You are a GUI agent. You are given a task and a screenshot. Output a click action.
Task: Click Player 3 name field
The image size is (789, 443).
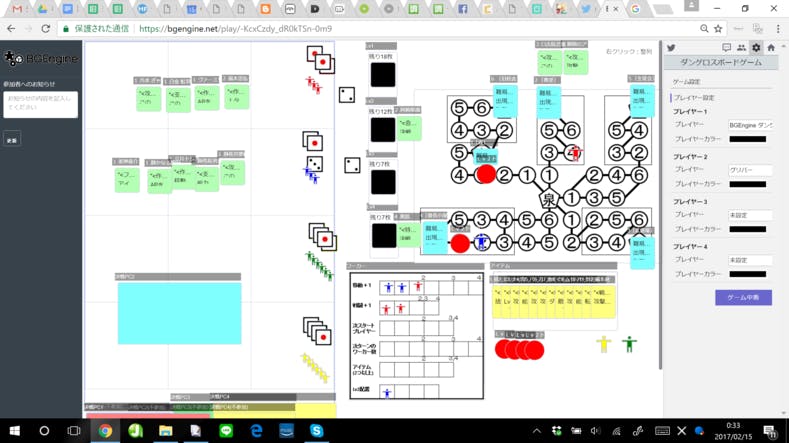tap(749, 215)
